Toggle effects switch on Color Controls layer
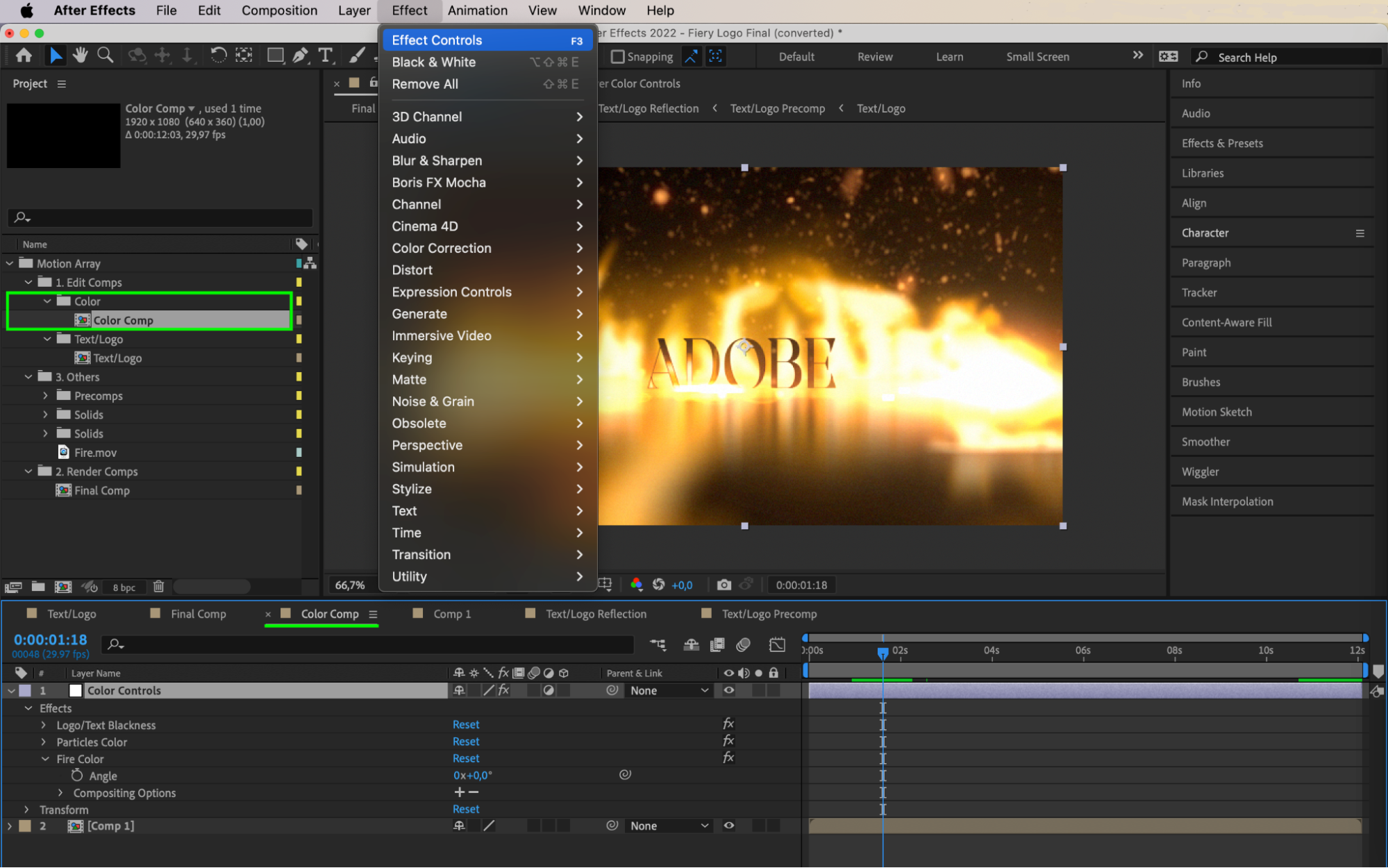Screen dimensions: 1388x868 pyautogui.click(x=504, y=690)
